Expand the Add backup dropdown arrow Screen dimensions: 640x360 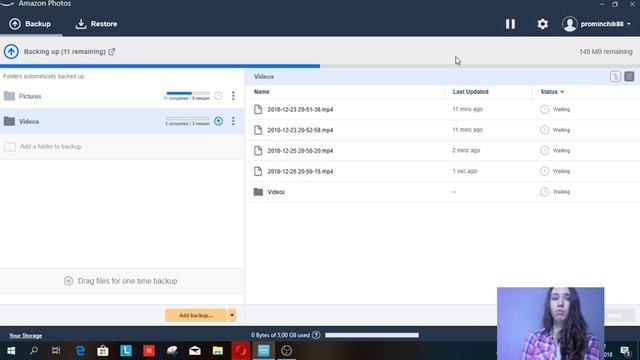[232, 315]
